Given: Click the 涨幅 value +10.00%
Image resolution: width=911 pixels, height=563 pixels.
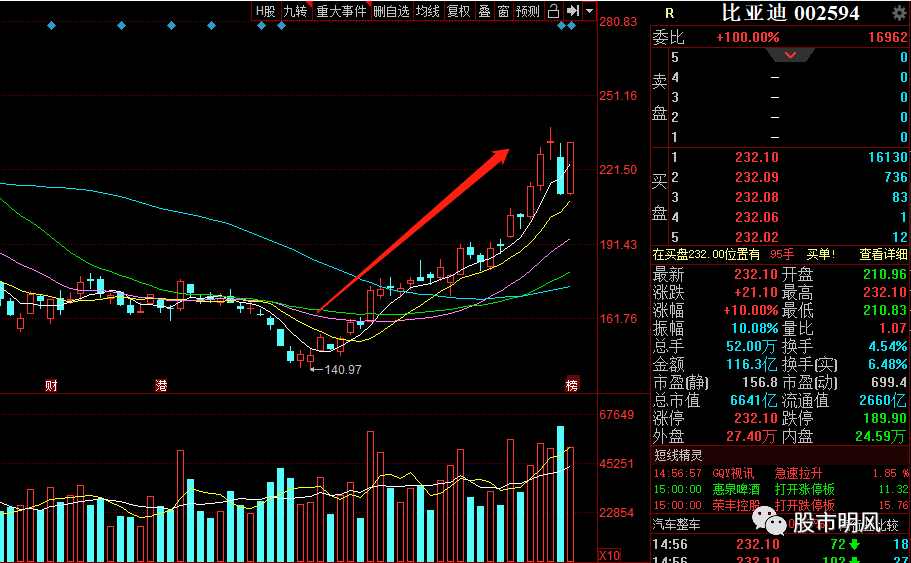Looking at the screenshot, I should 750,310.
